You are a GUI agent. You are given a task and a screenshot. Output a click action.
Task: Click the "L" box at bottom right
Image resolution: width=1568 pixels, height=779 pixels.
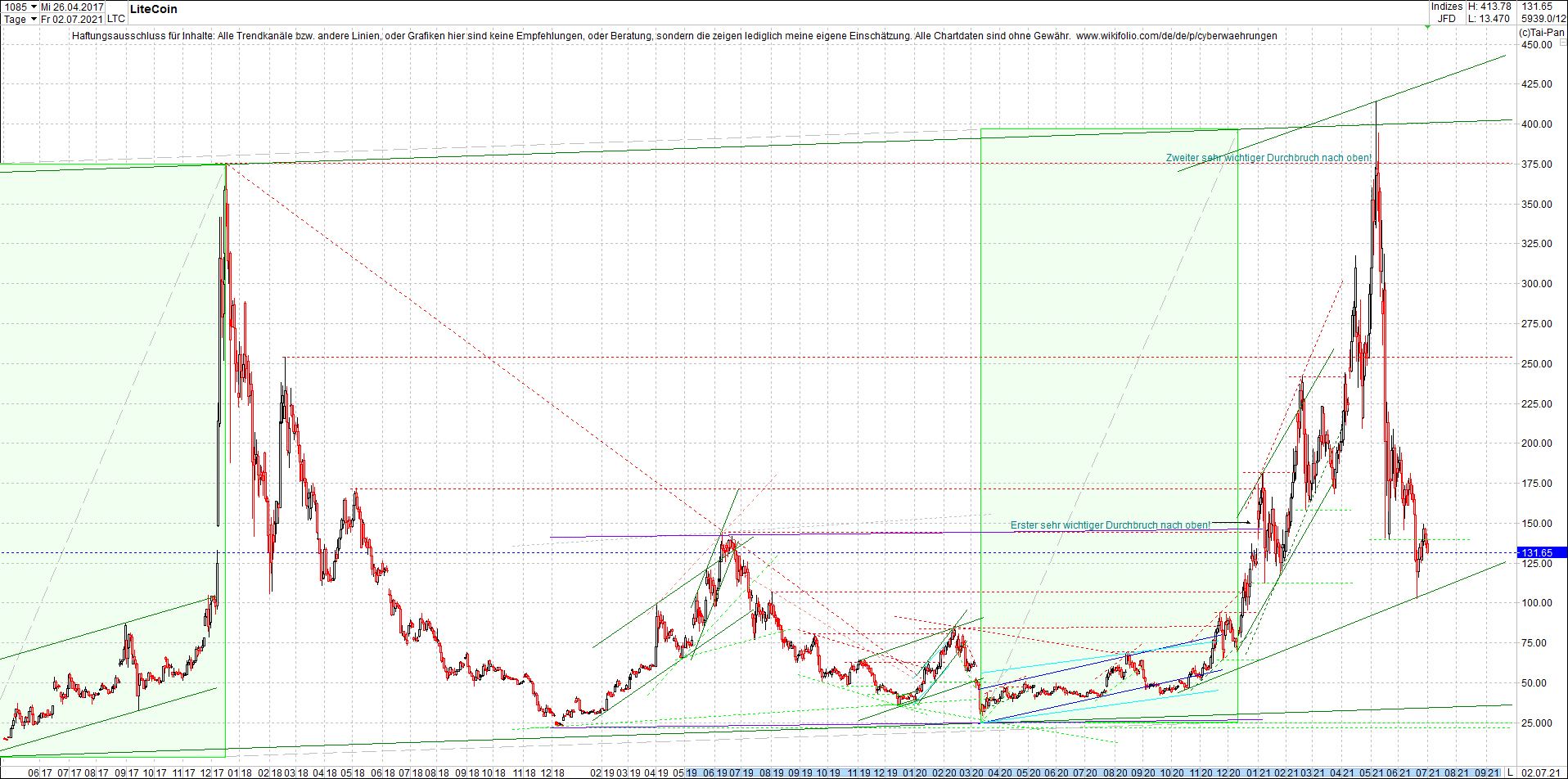(1510, 772)
